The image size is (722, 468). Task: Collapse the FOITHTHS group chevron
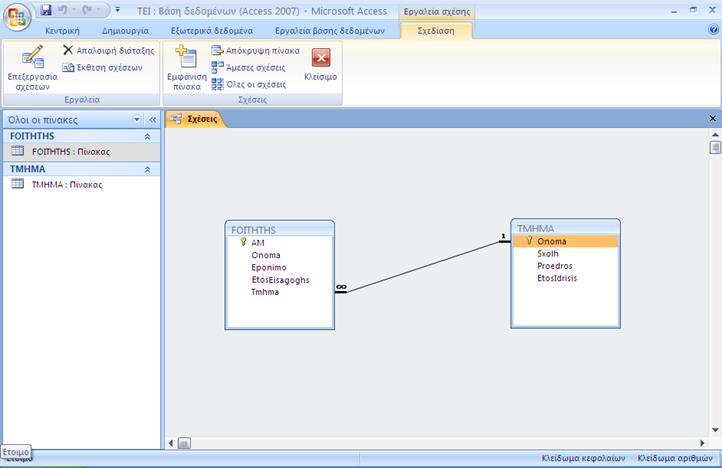(x=147, y=136)
